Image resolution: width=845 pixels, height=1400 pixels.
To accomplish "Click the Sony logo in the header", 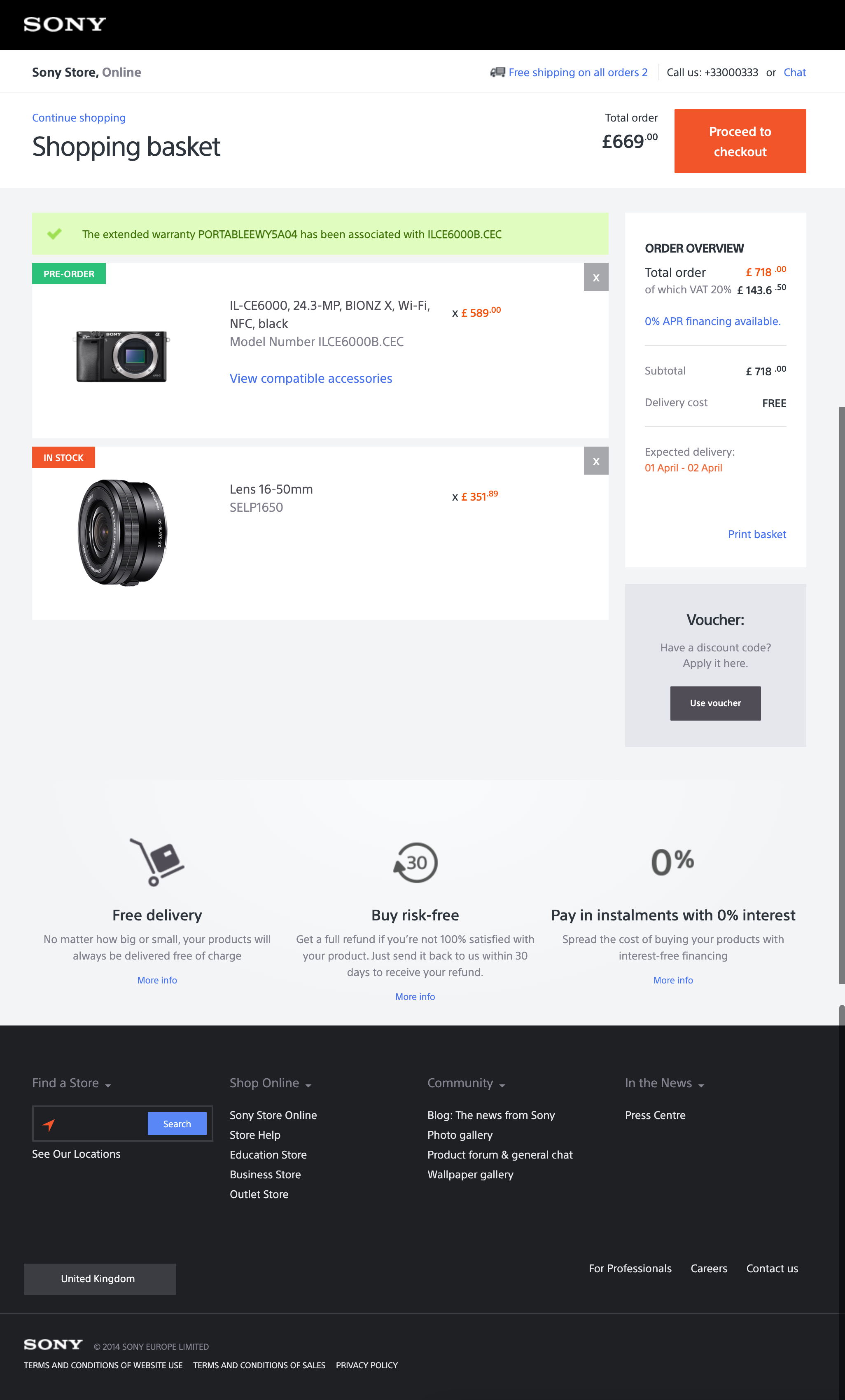I will pos(65,24).
